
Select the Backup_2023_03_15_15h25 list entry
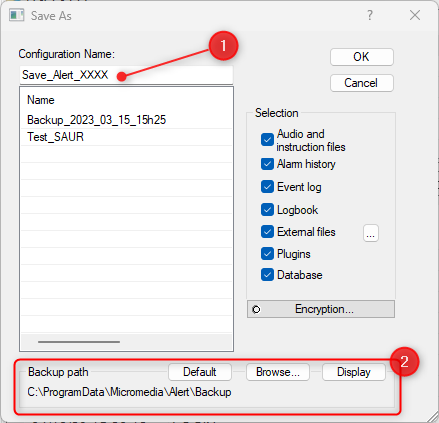tap(126, 120)
